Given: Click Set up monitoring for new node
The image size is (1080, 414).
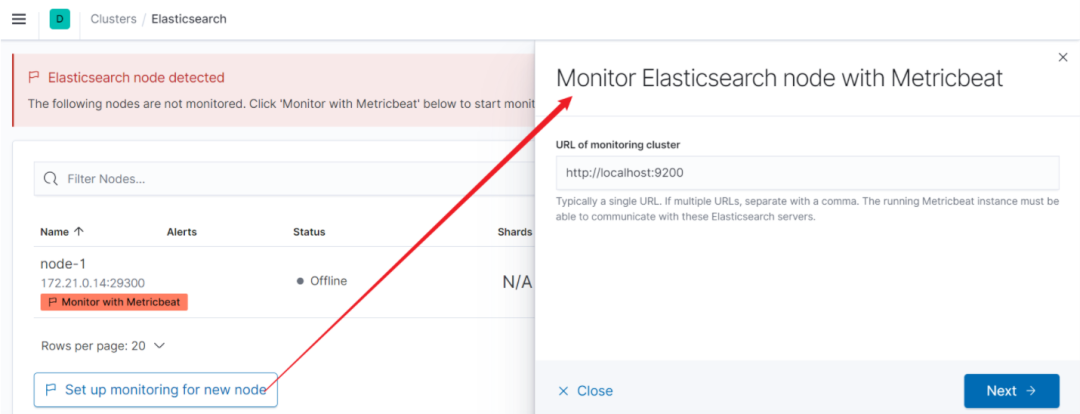Looking at the screenshot, I should (x=155, y=390).
